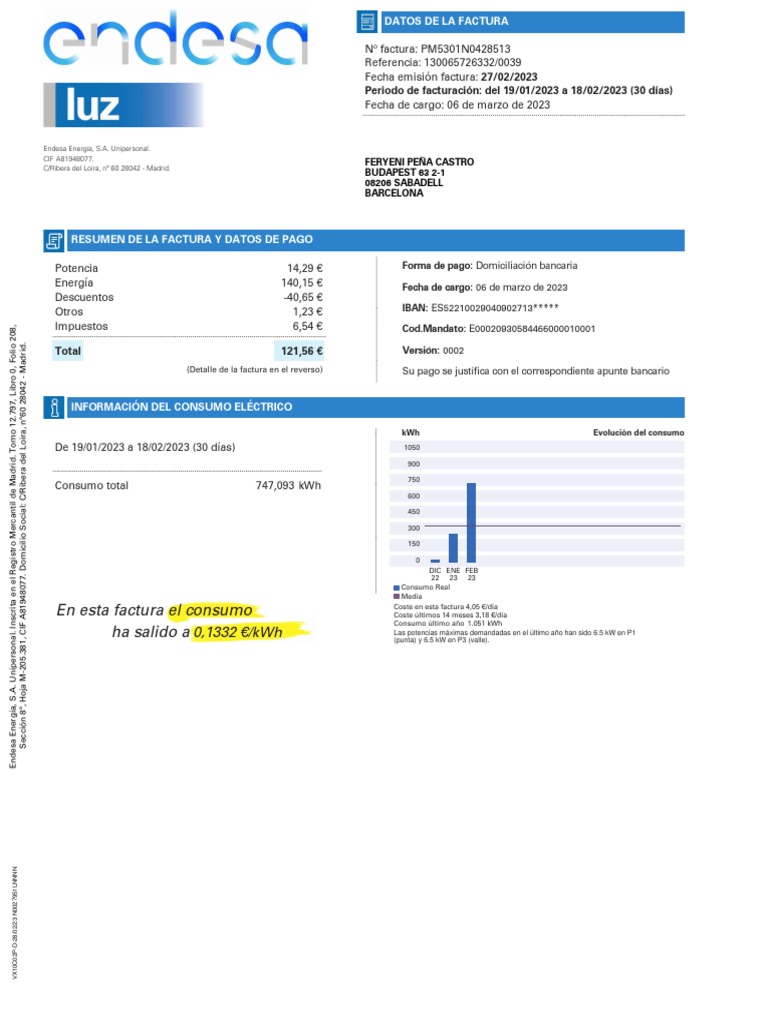Click address line BUDAPEST 63 2-1
Screen dimensions: 768x1024
(405, 172)
